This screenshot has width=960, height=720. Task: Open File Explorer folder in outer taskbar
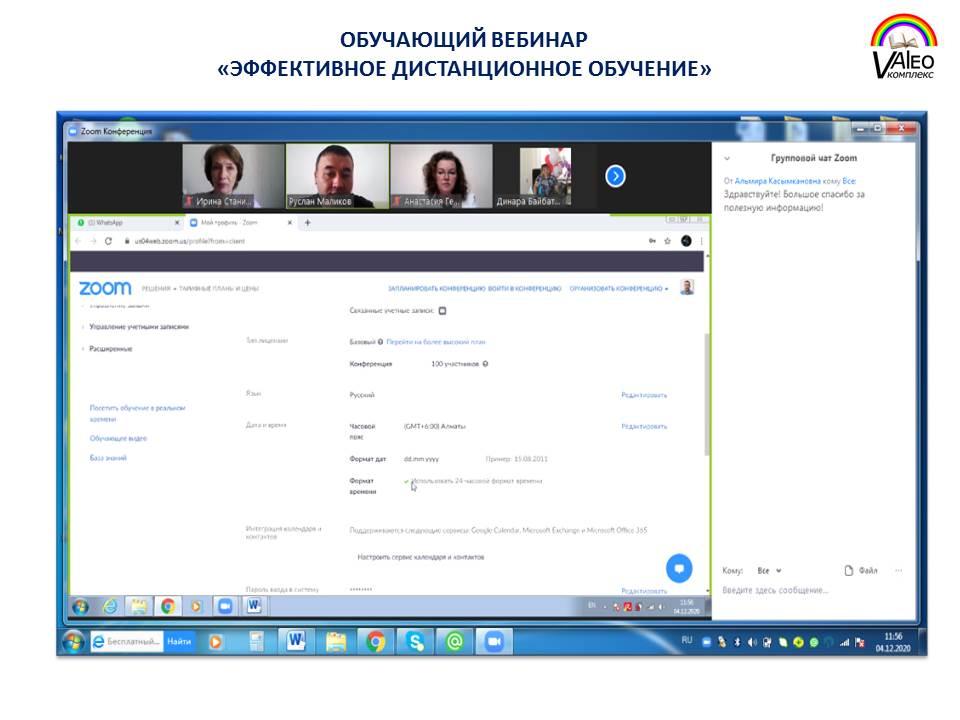tap(336, 642)
